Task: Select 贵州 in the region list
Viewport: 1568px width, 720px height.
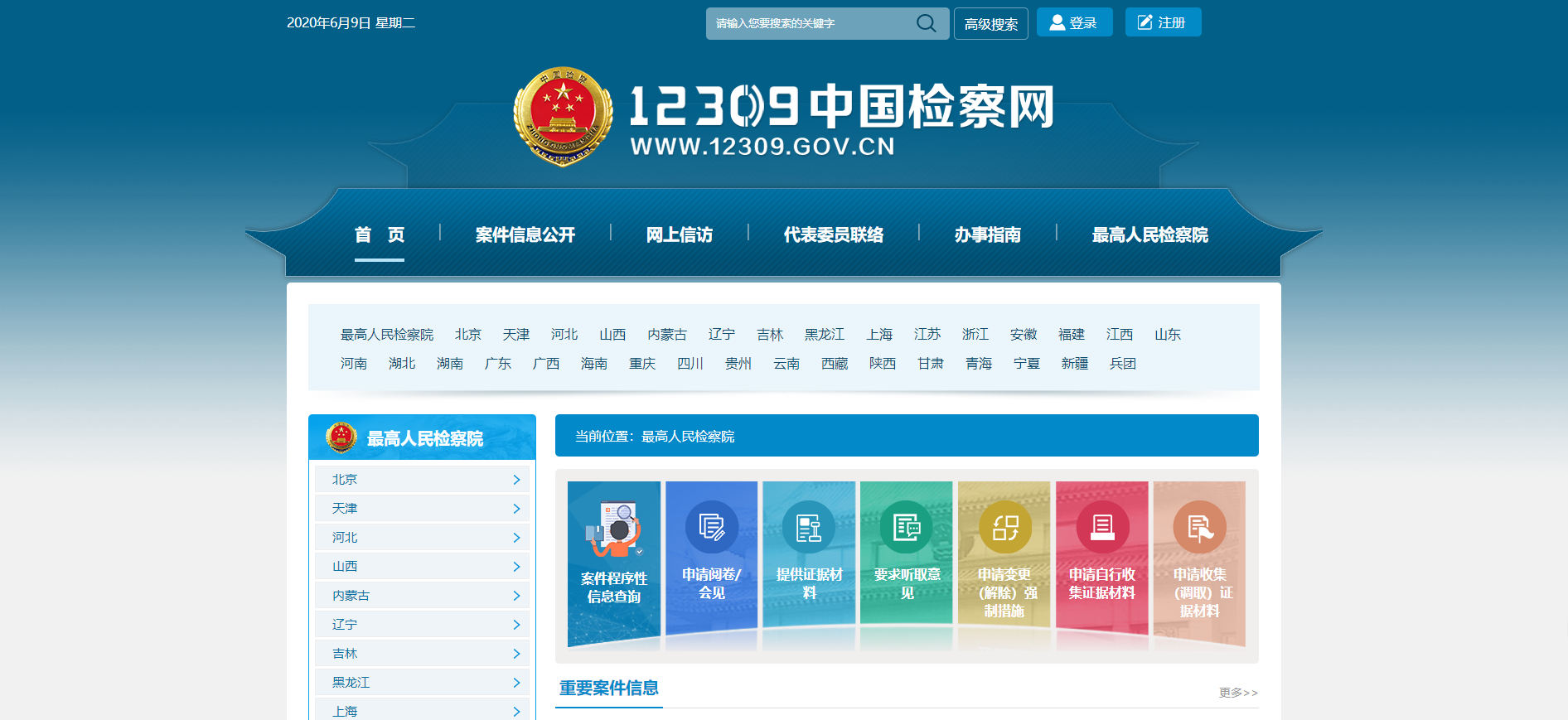Action: click(x=738, y=364)
